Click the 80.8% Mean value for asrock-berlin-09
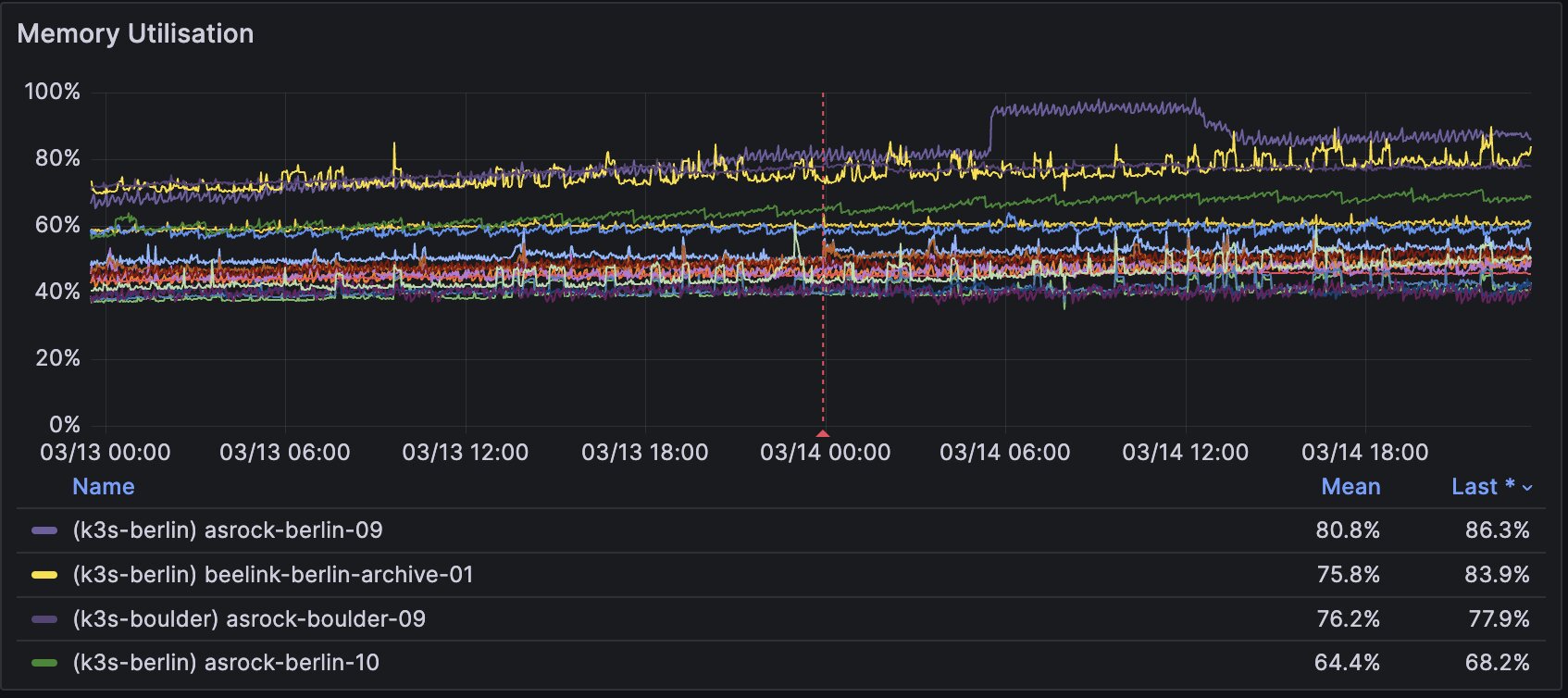This screenshot has height=698, width=1568. point(1347,530)
